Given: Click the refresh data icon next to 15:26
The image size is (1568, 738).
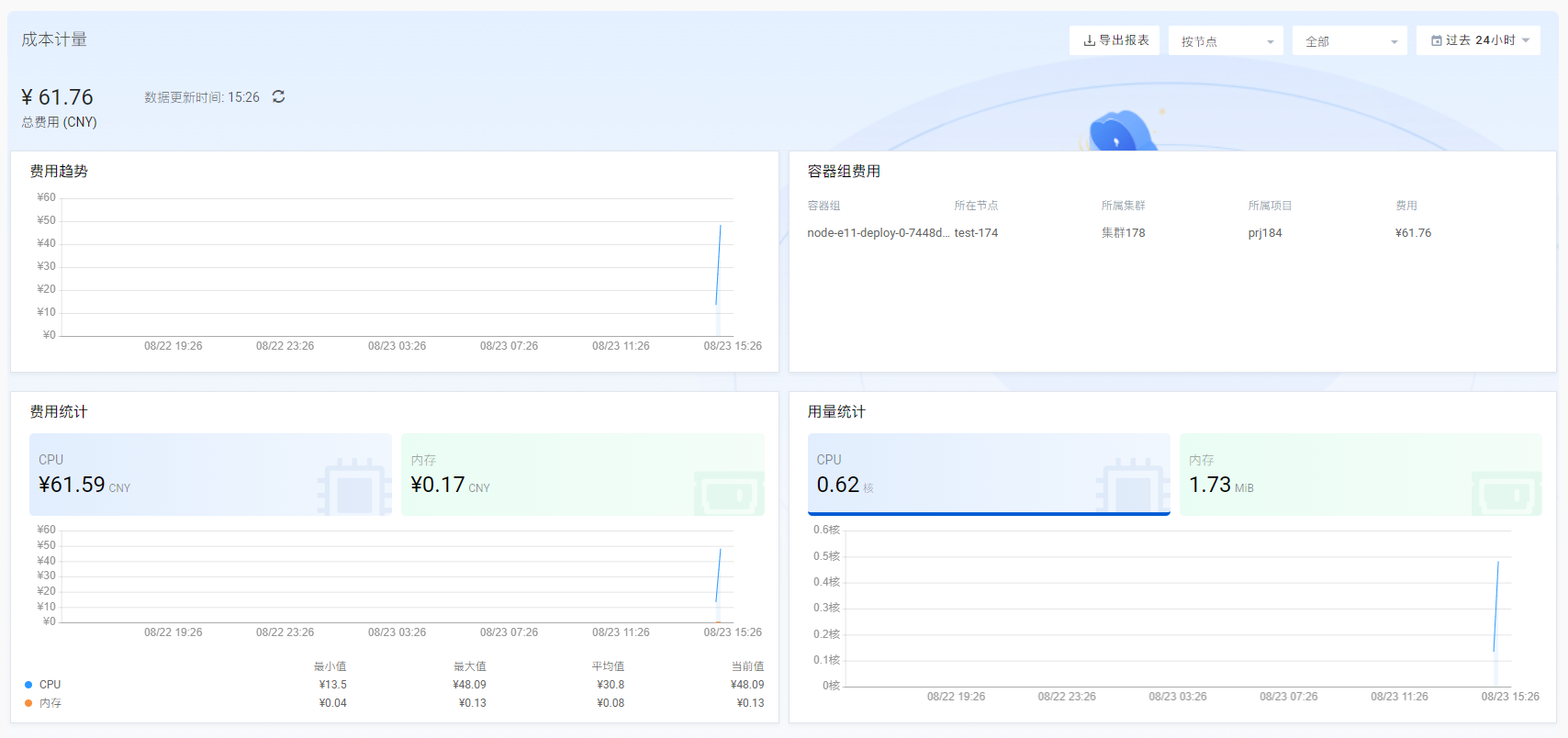Looking at the screenshot, I should (x=278, y=96).
